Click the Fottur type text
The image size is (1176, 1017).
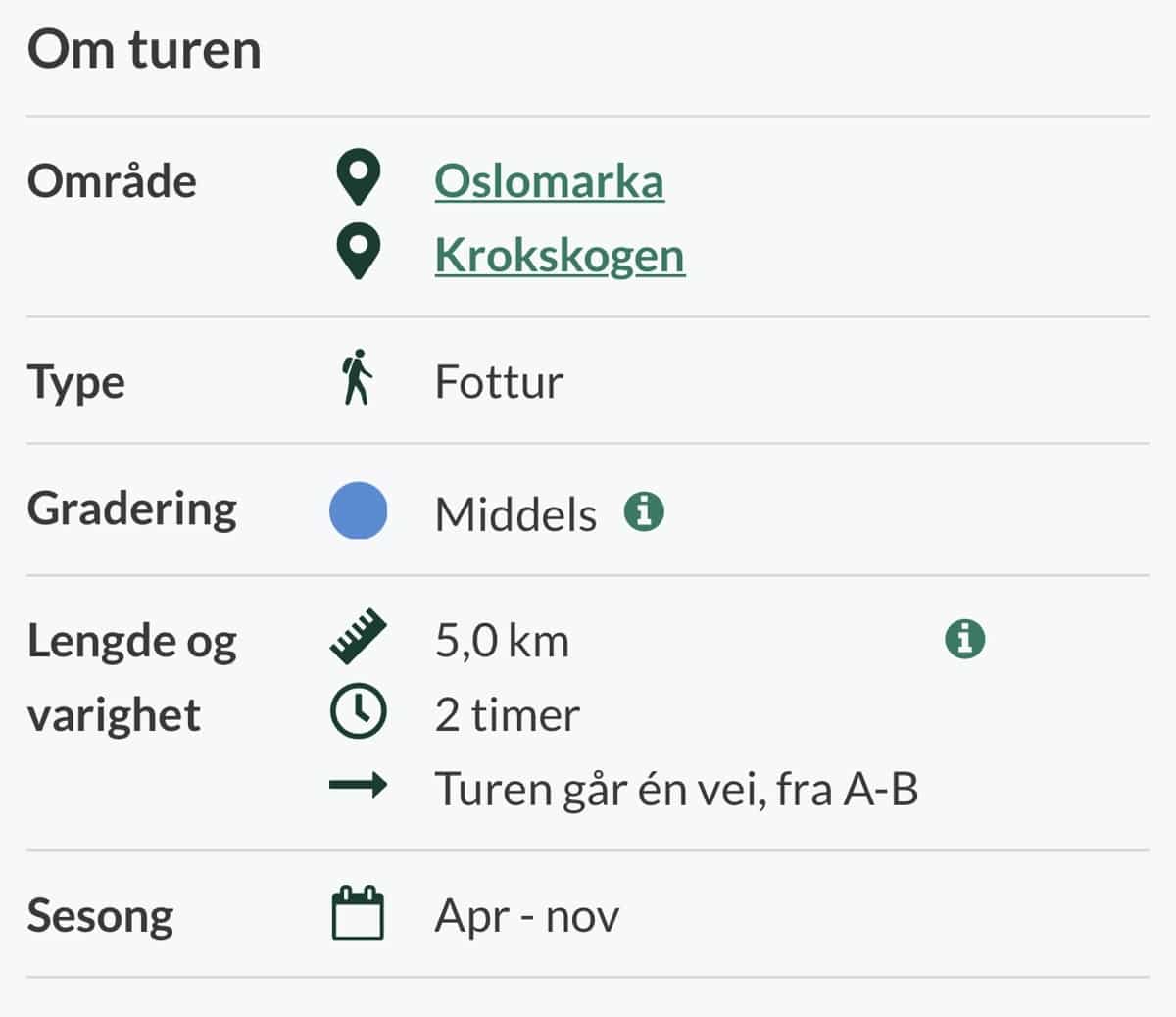(499, 381)
